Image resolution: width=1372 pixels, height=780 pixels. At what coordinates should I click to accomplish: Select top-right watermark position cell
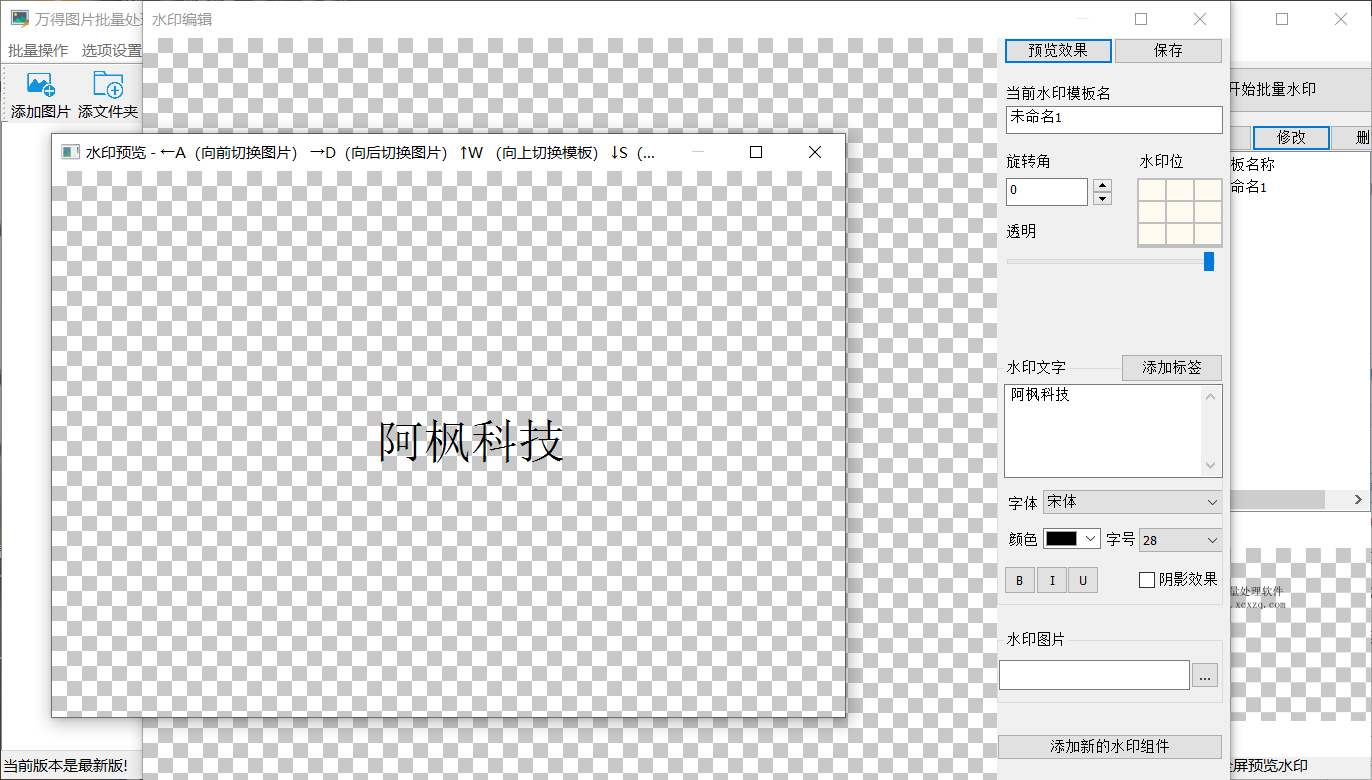[x=1208, y=190]
